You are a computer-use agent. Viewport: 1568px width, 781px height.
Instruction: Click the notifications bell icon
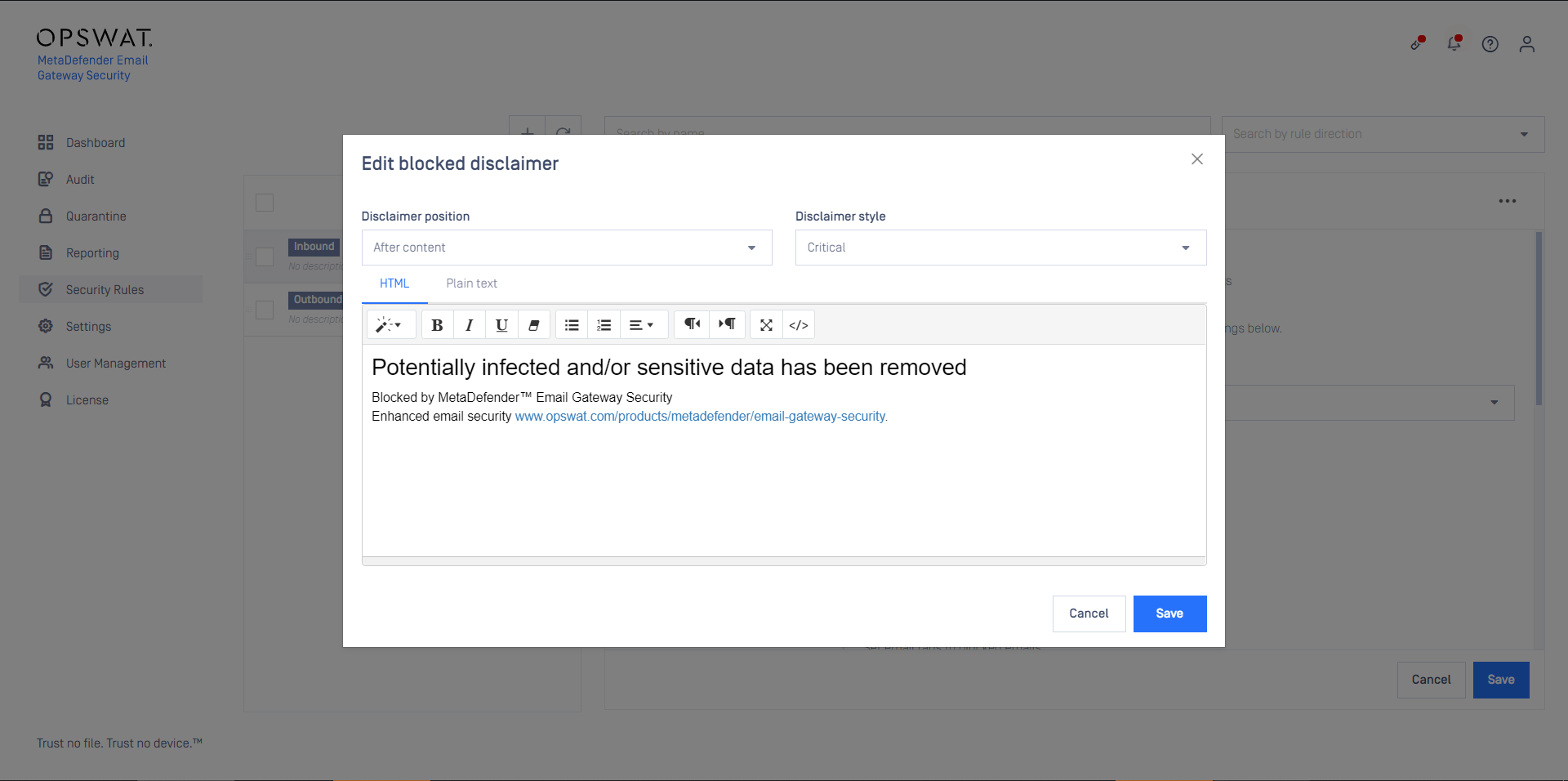click(1454, 43)
